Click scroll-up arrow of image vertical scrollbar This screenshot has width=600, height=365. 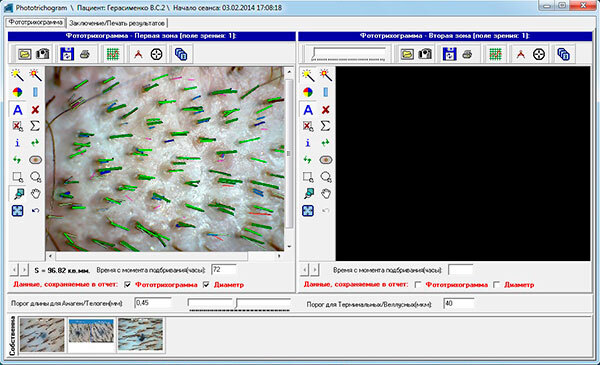(289, 71)
